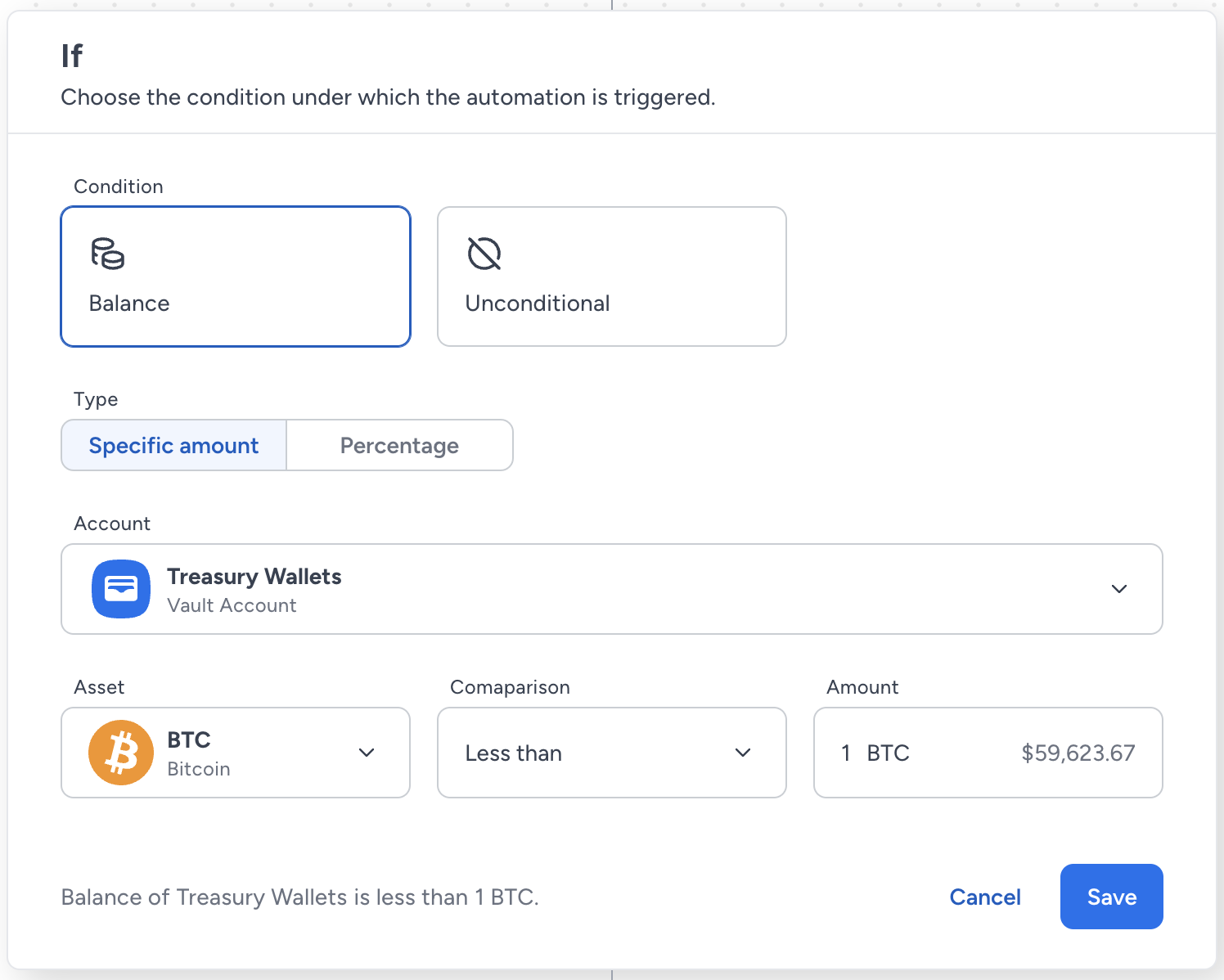
Task: Click the Amount input field
Action: (x=988, y=753)
